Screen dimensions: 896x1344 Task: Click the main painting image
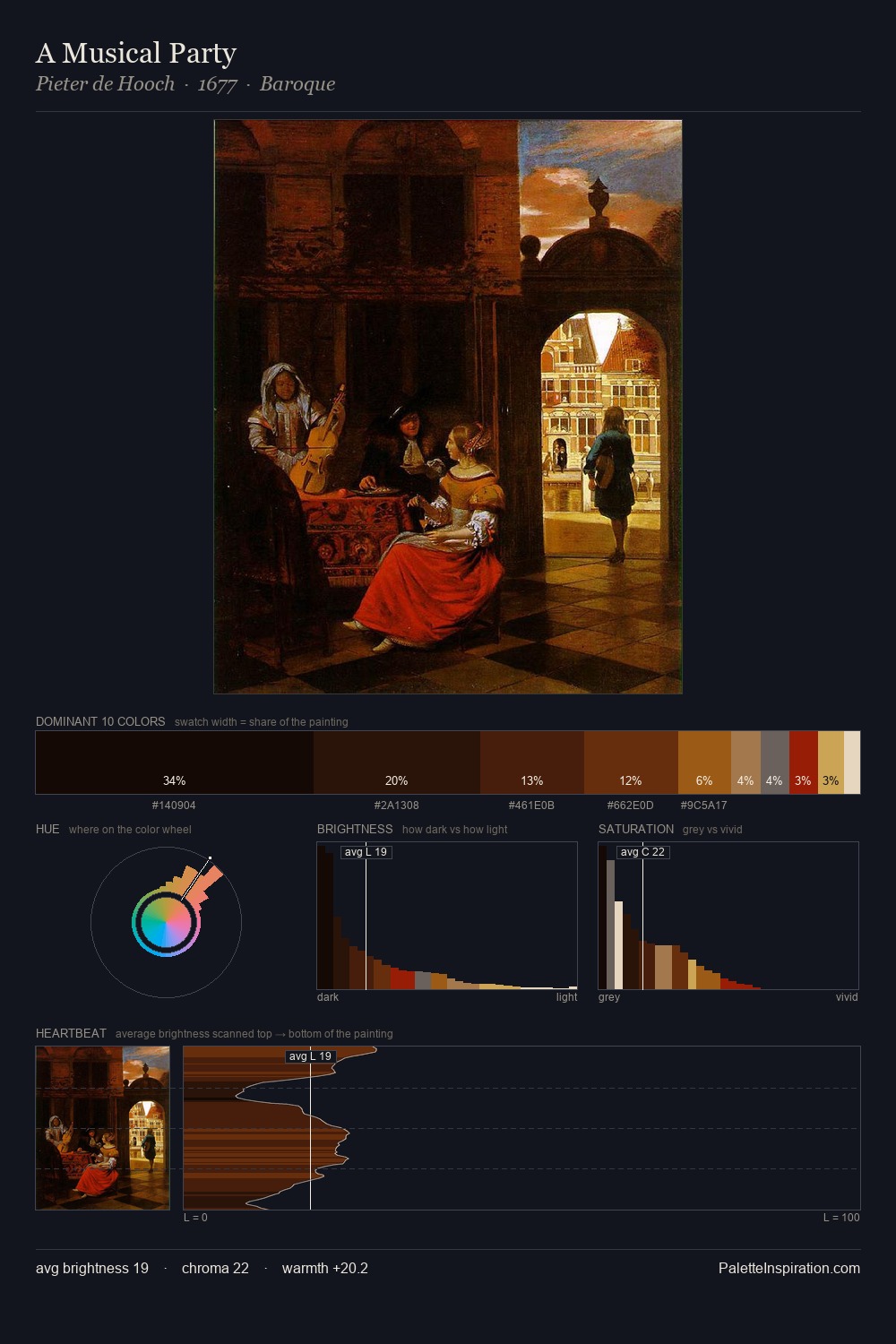point(448,407)
